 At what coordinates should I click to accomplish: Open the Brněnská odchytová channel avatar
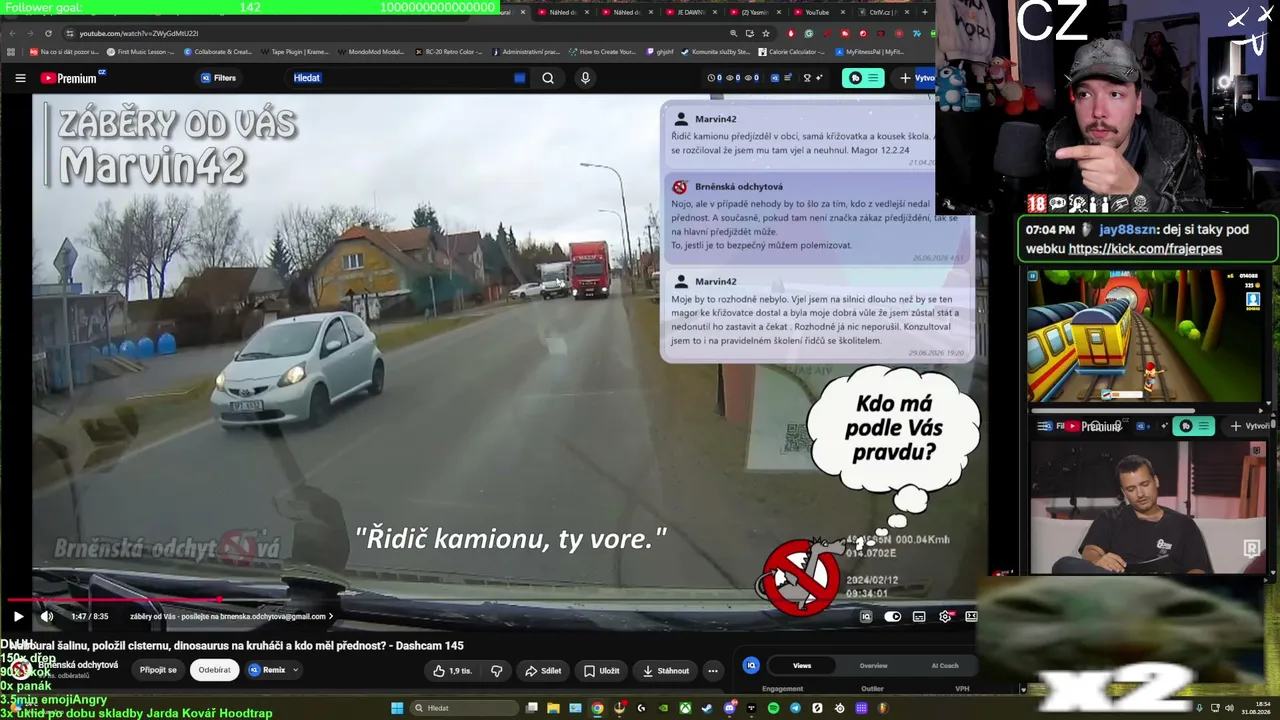tap(20, 670)
